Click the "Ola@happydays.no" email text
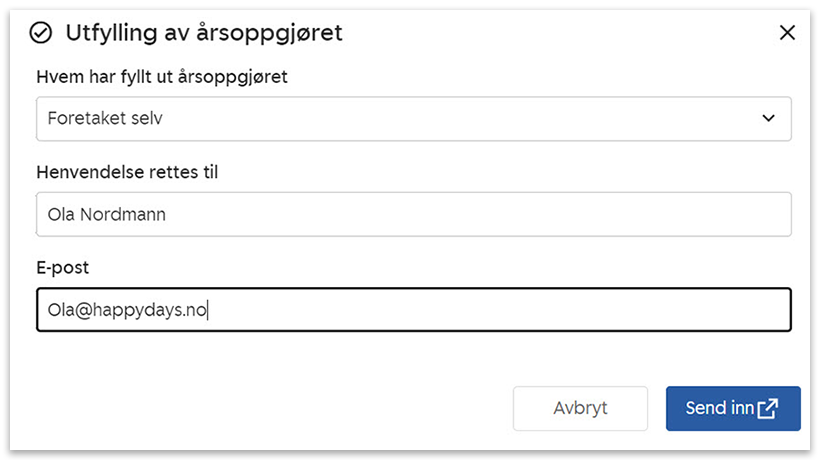Image resolution: width=820 pixels, height=460 pixels. pos(127,310)
